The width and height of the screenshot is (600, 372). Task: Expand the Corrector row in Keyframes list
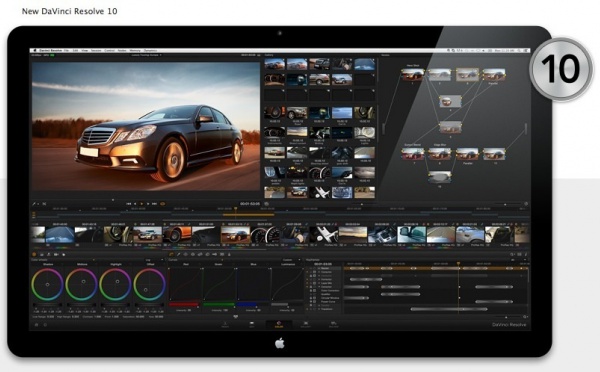[320, 272]
